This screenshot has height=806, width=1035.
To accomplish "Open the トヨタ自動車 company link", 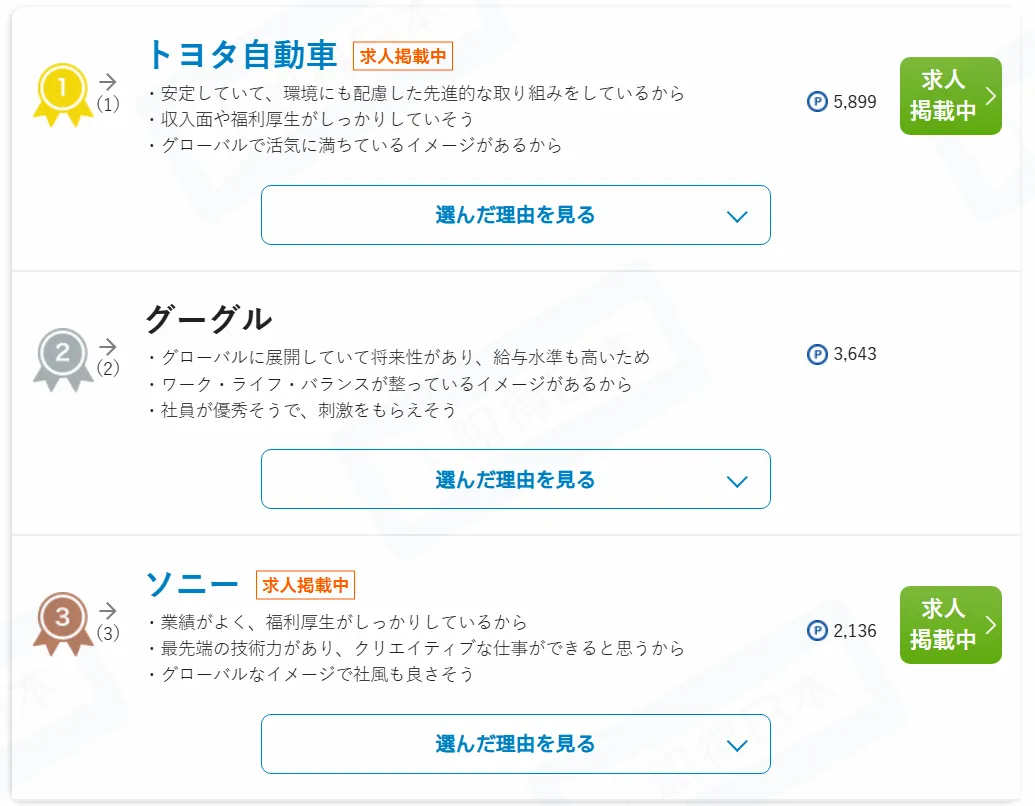I will click(x=242, y=55).
